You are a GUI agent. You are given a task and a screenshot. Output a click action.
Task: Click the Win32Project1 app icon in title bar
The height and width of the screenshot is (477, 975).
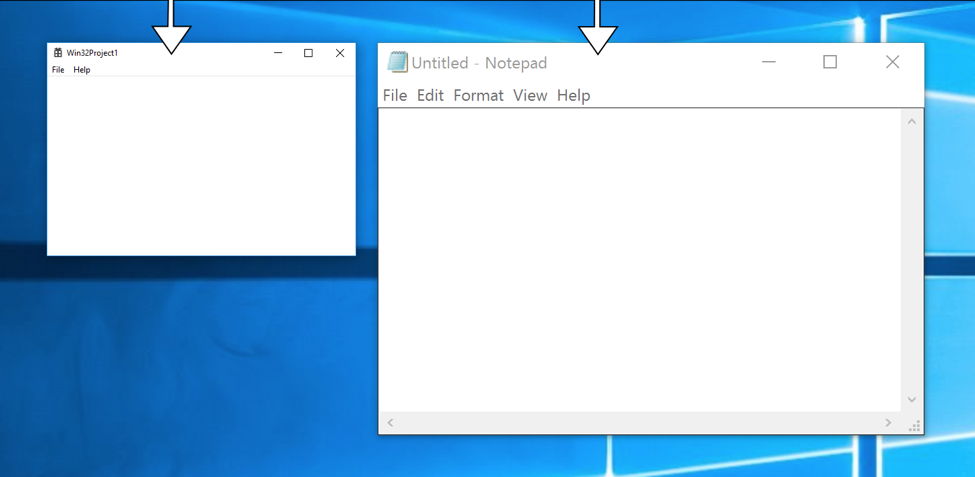coord(58,53)
